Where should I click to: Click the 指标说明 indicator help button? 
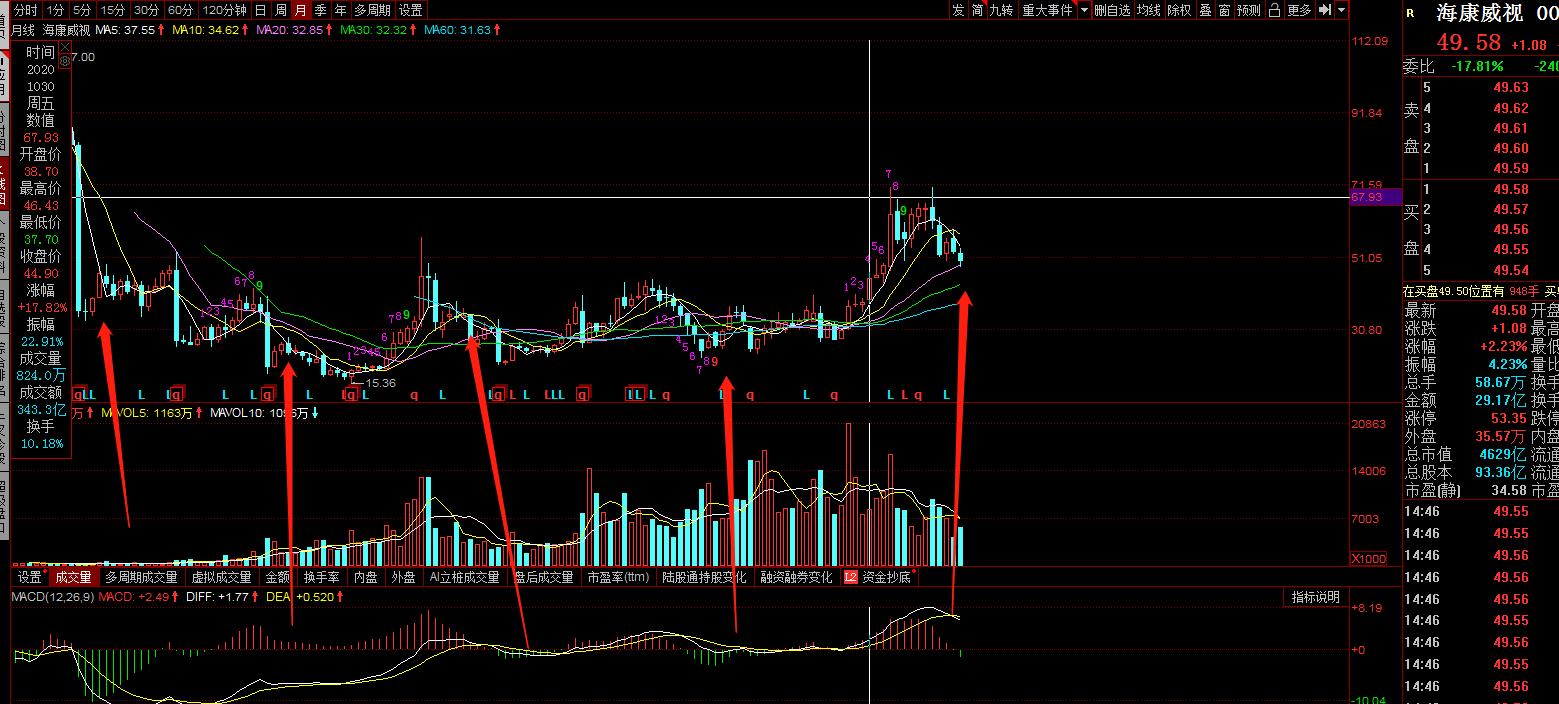tap(1315, 597)
